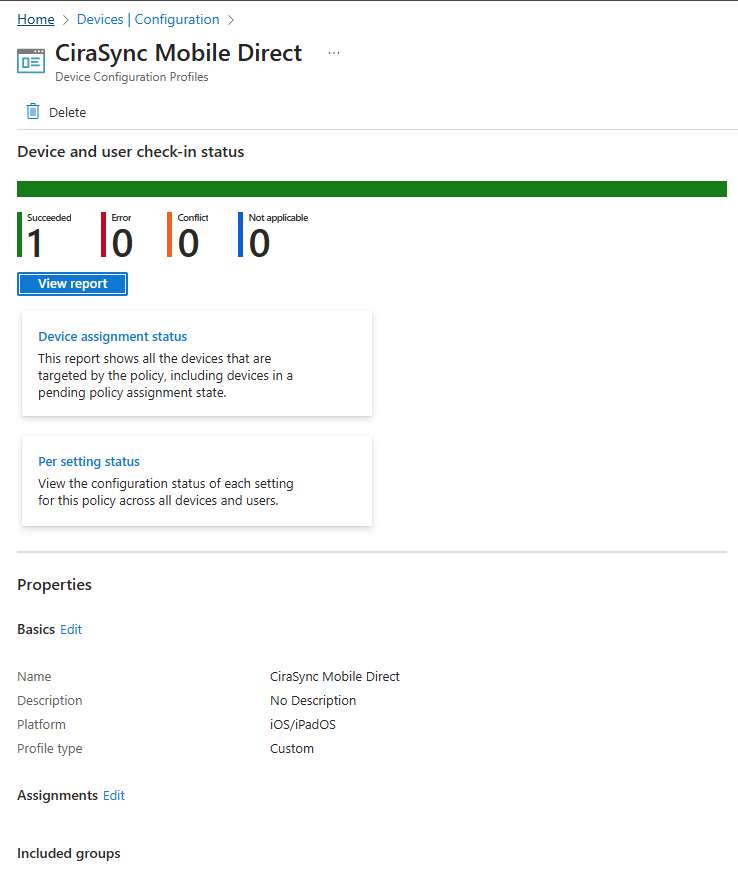
Task: Click the Error count value
Action: click(122, 243)
